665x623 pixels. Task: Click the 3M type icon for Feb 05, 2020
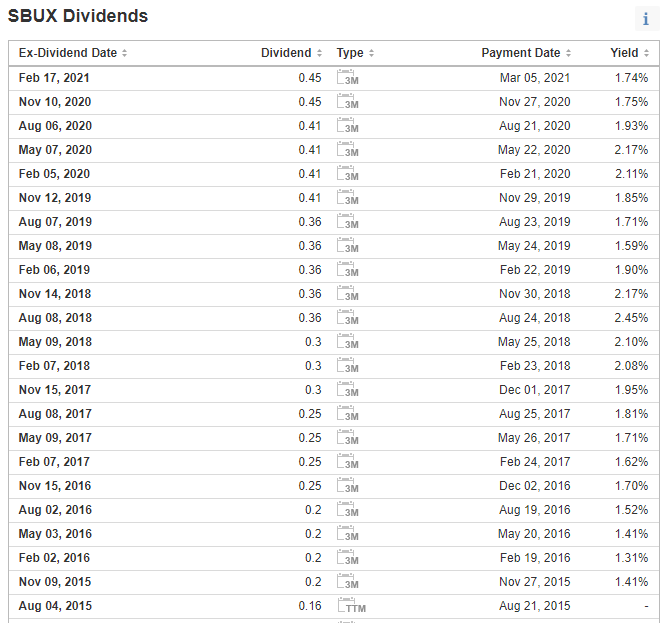348,173
